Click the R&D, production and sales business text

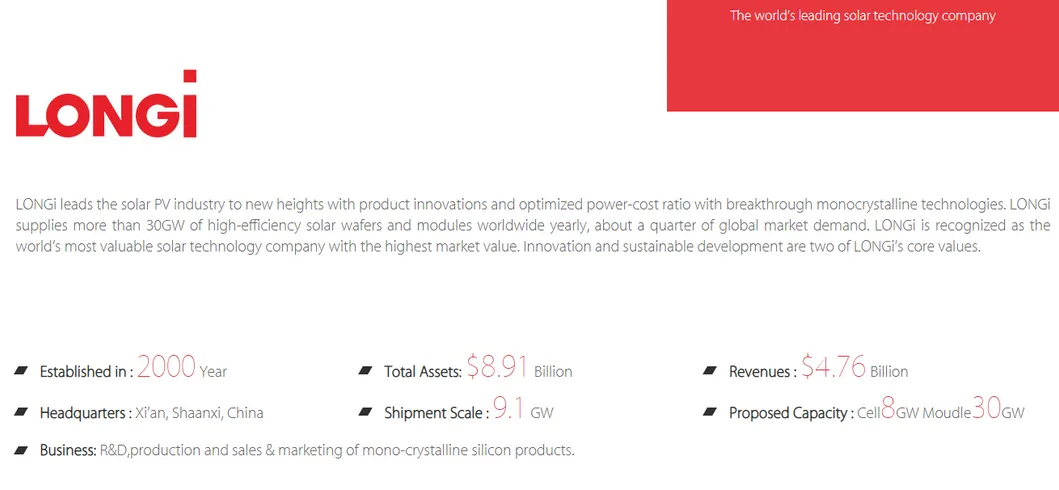point(337,451)
